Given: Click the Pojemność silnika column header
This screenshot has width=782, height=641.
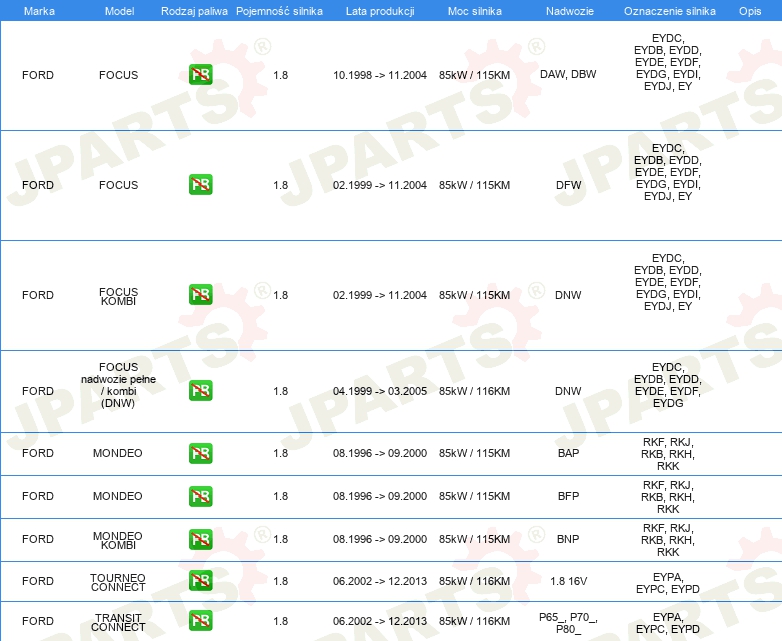Looking at the screenshot, I should [x=279, y=11].
